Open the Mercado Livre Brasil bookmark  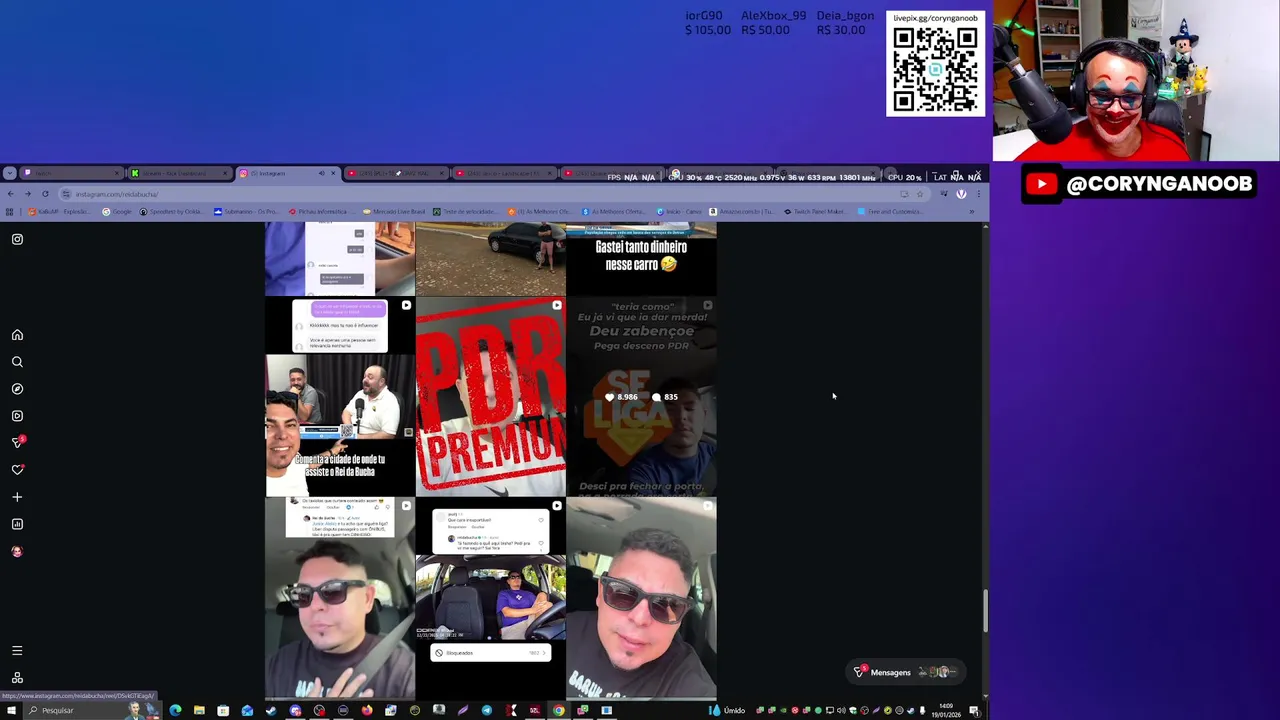[x=394, y=212]
